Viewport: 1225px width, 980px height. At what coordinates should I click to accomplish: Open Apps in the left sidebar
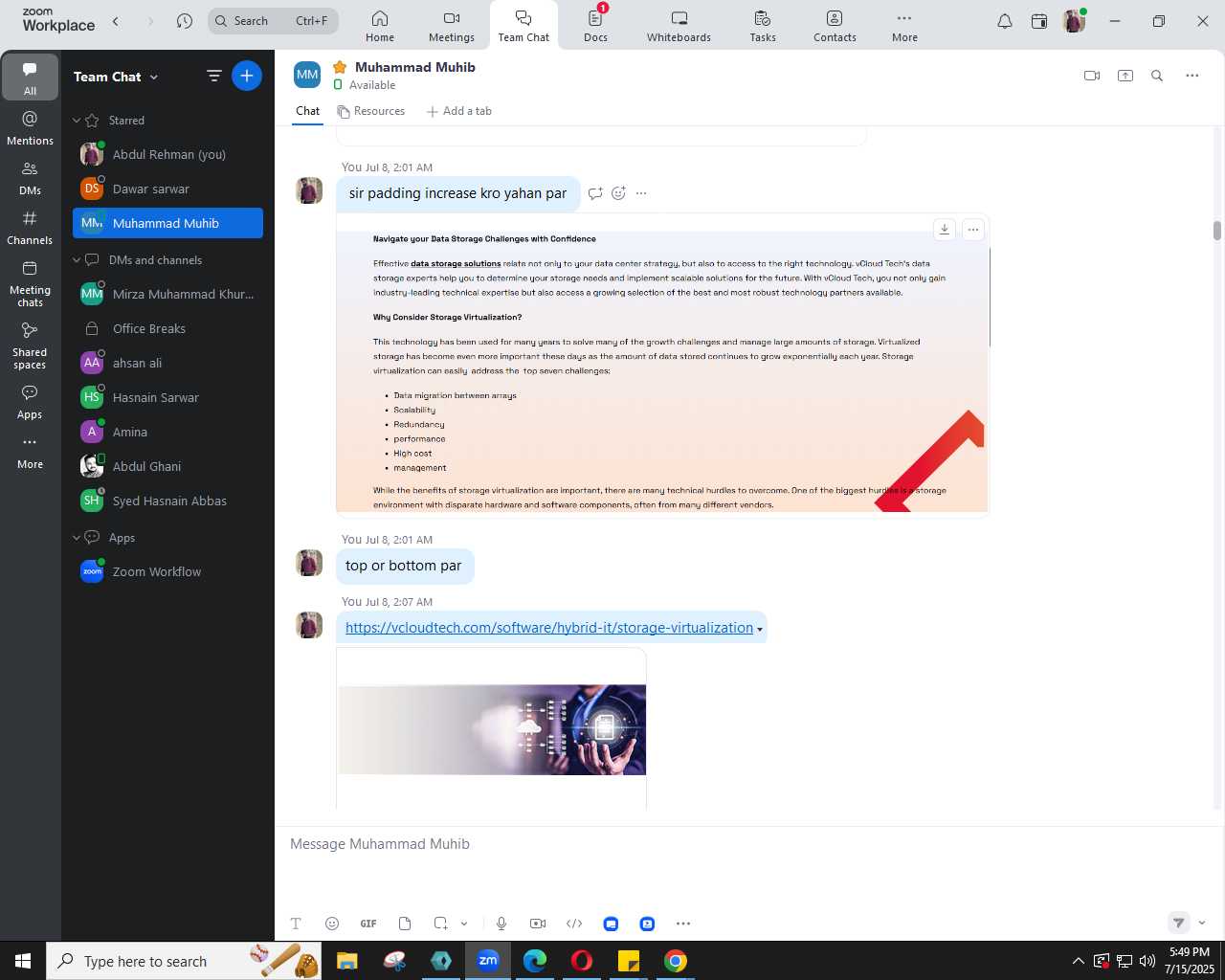(30, 402)
